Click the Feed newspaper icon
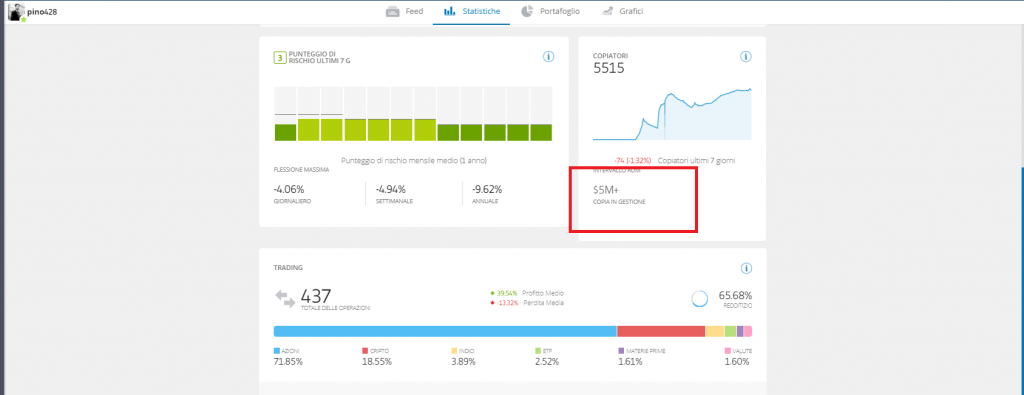1024x395 pixels. pyautogui.click(x=392, y=12)
